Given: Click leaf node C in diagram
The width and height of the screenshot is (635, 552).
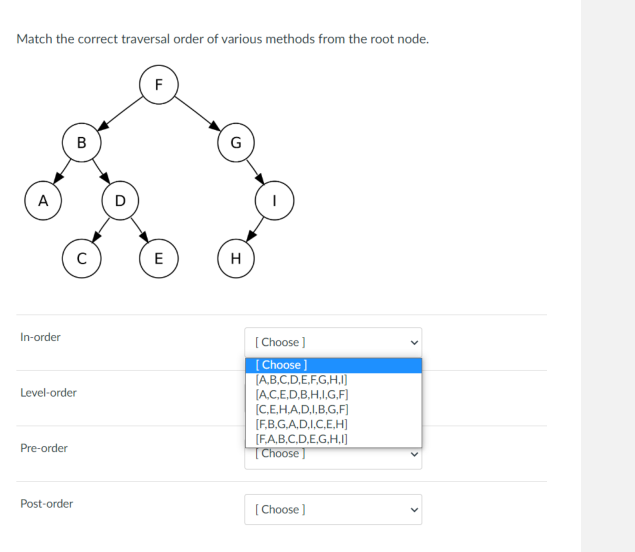Looking at the screenshot, I should [x=82, y=258].
